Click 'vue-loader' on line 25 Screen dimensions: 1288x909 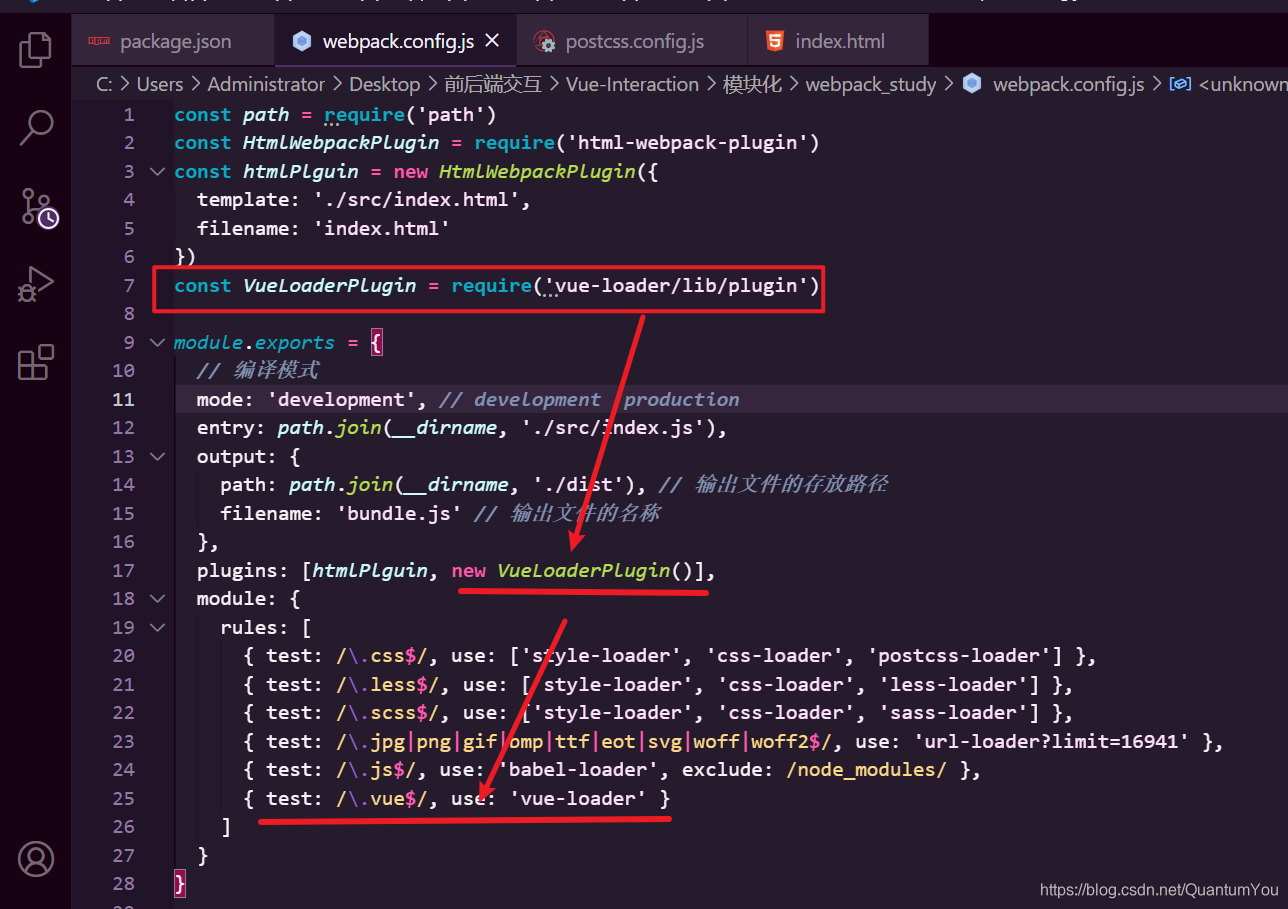[579, 798]
